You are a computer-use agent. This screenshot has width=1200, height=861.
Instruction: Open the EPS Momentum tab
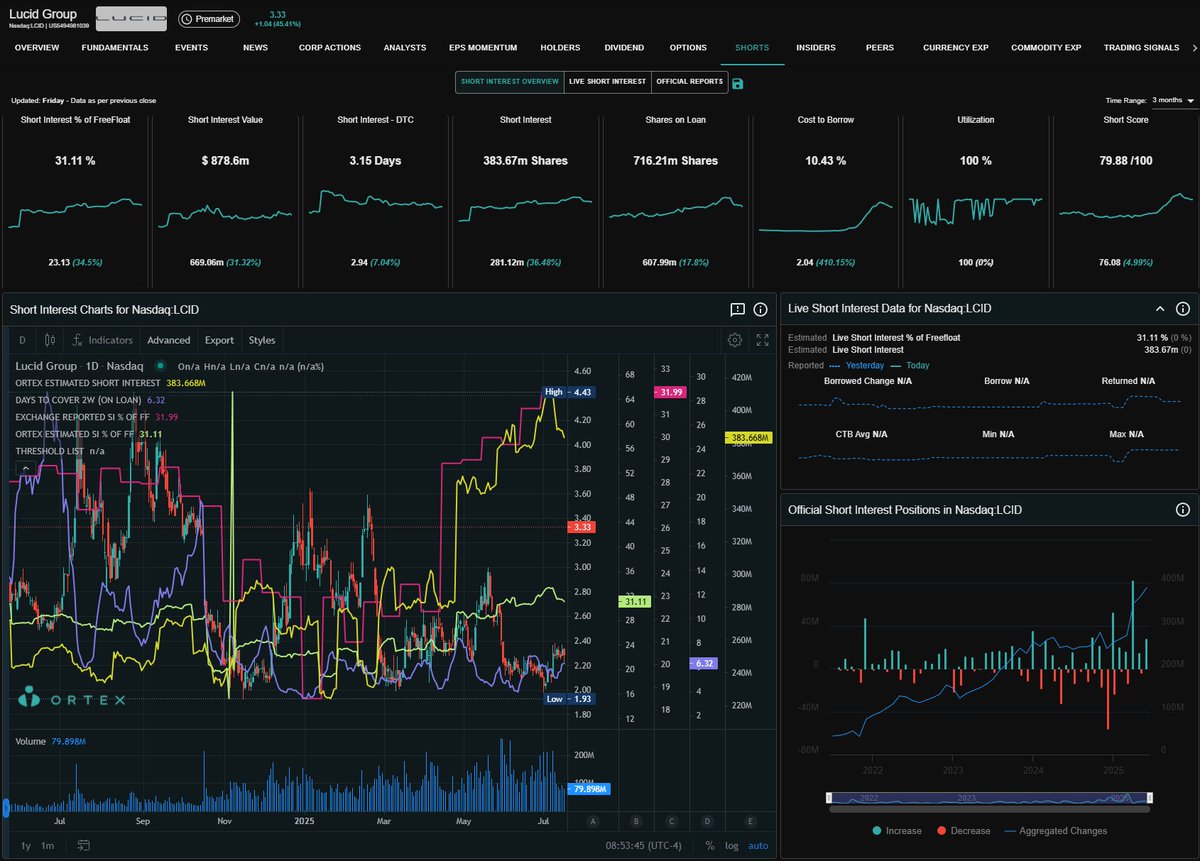[x=484, y=47]
